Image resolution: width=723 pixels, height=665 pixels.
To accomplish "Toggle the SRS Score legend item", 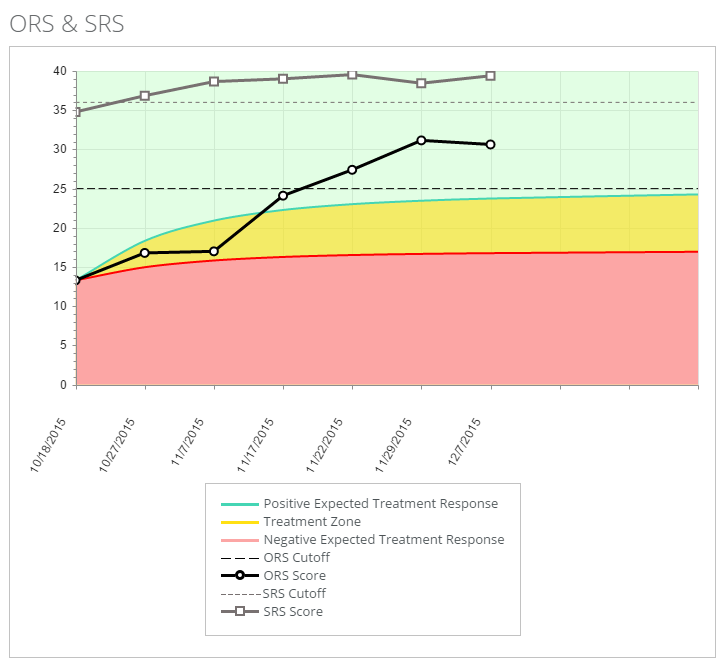I will [x=292, y=612].
